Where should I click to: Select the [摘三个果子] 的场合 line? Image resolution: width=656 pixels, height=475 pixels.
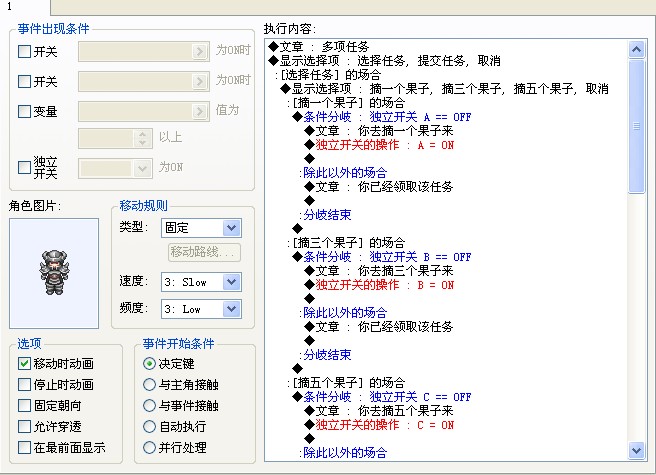click(346, 243)
